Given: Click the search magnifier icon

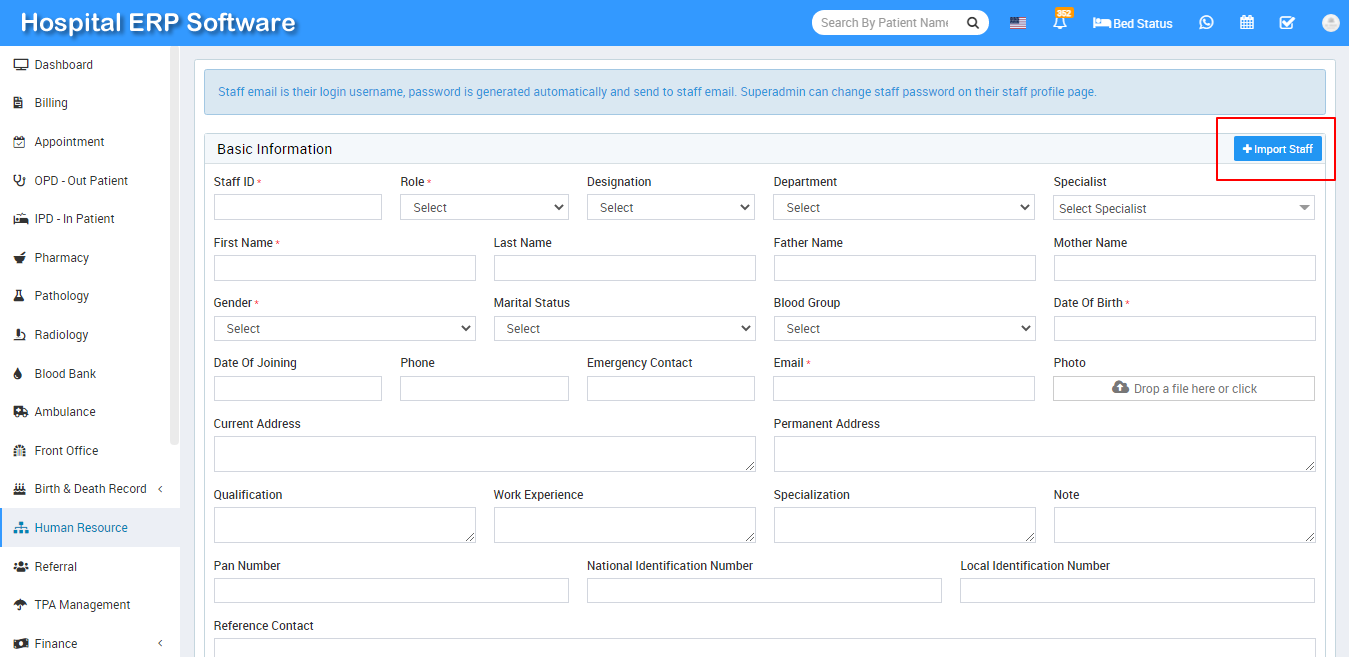Looking at the screenshot, I should [972, 23].
